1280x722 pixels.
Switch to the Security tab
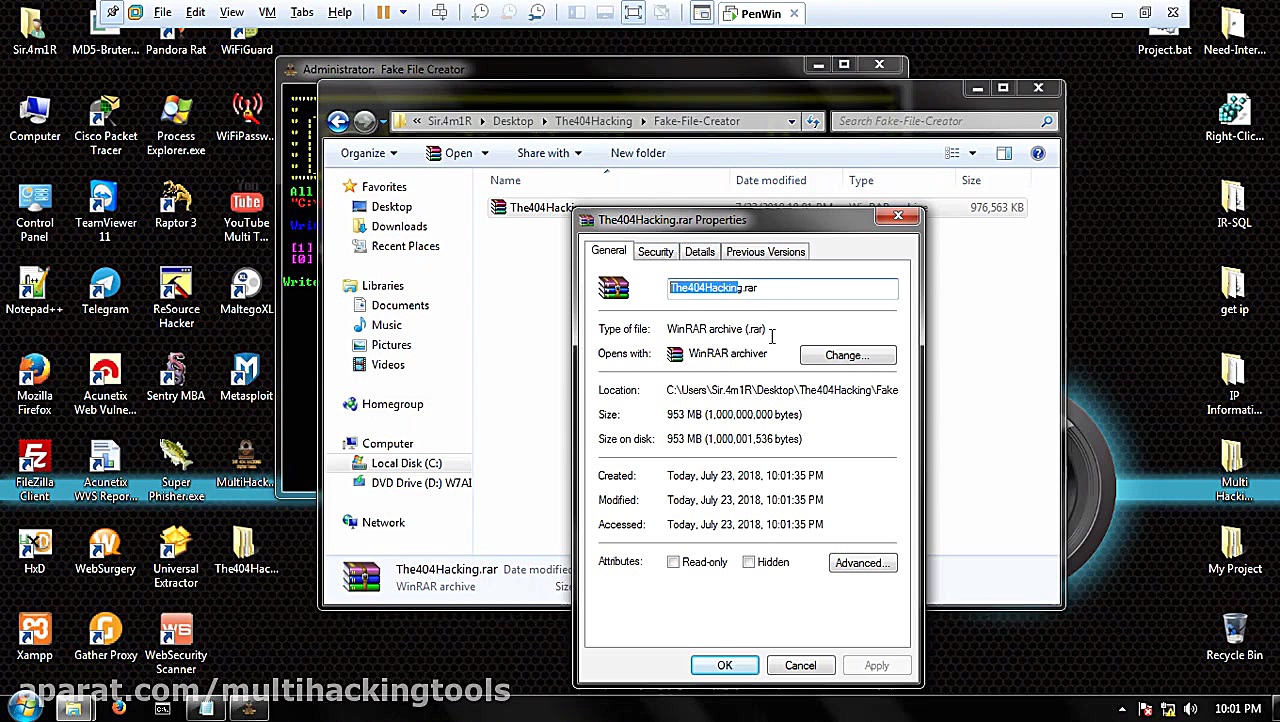655,251
